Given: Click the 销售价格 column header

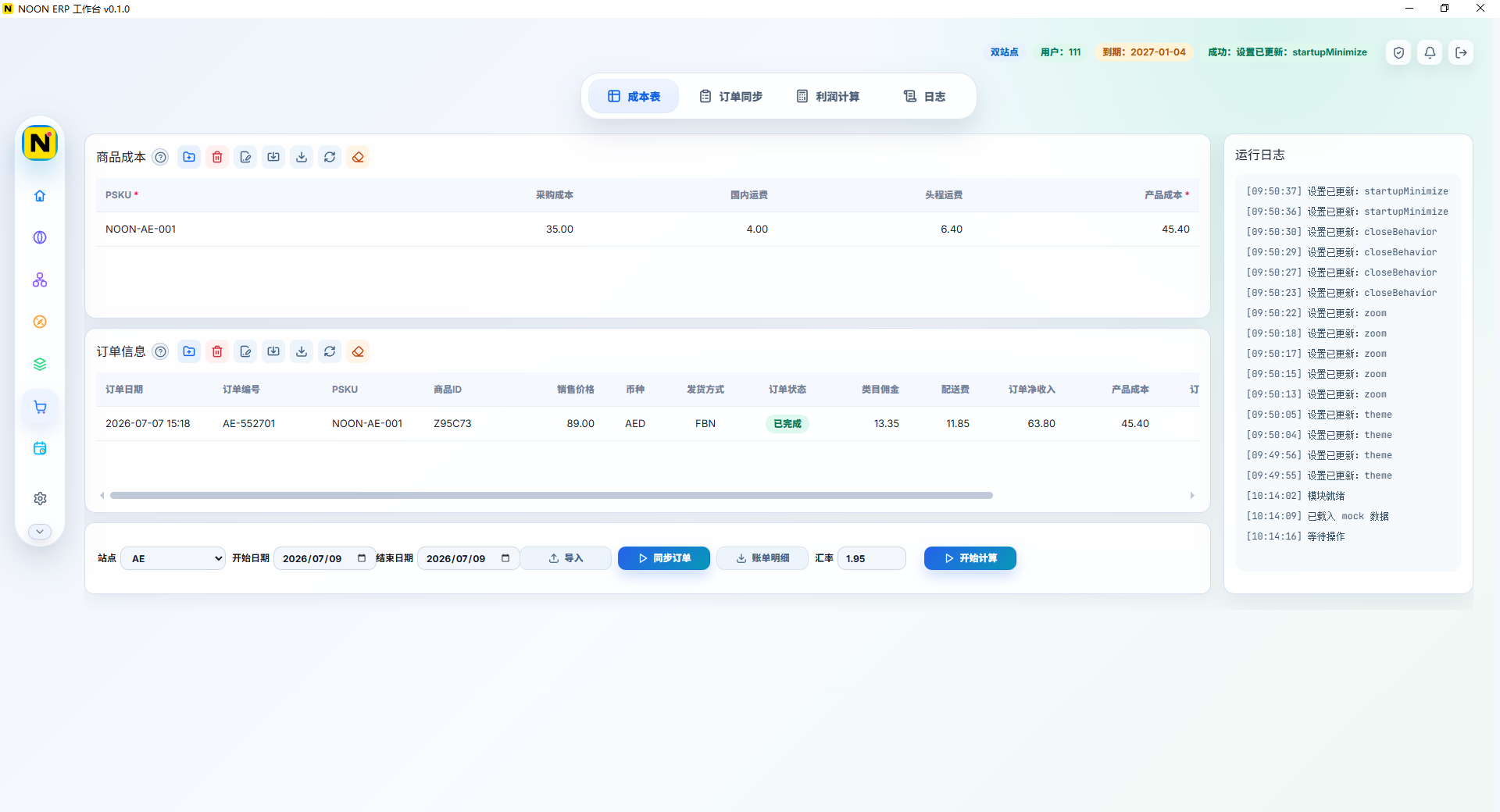Looking at the screenshot, I should pyautogui.click(x=576, y=389).
